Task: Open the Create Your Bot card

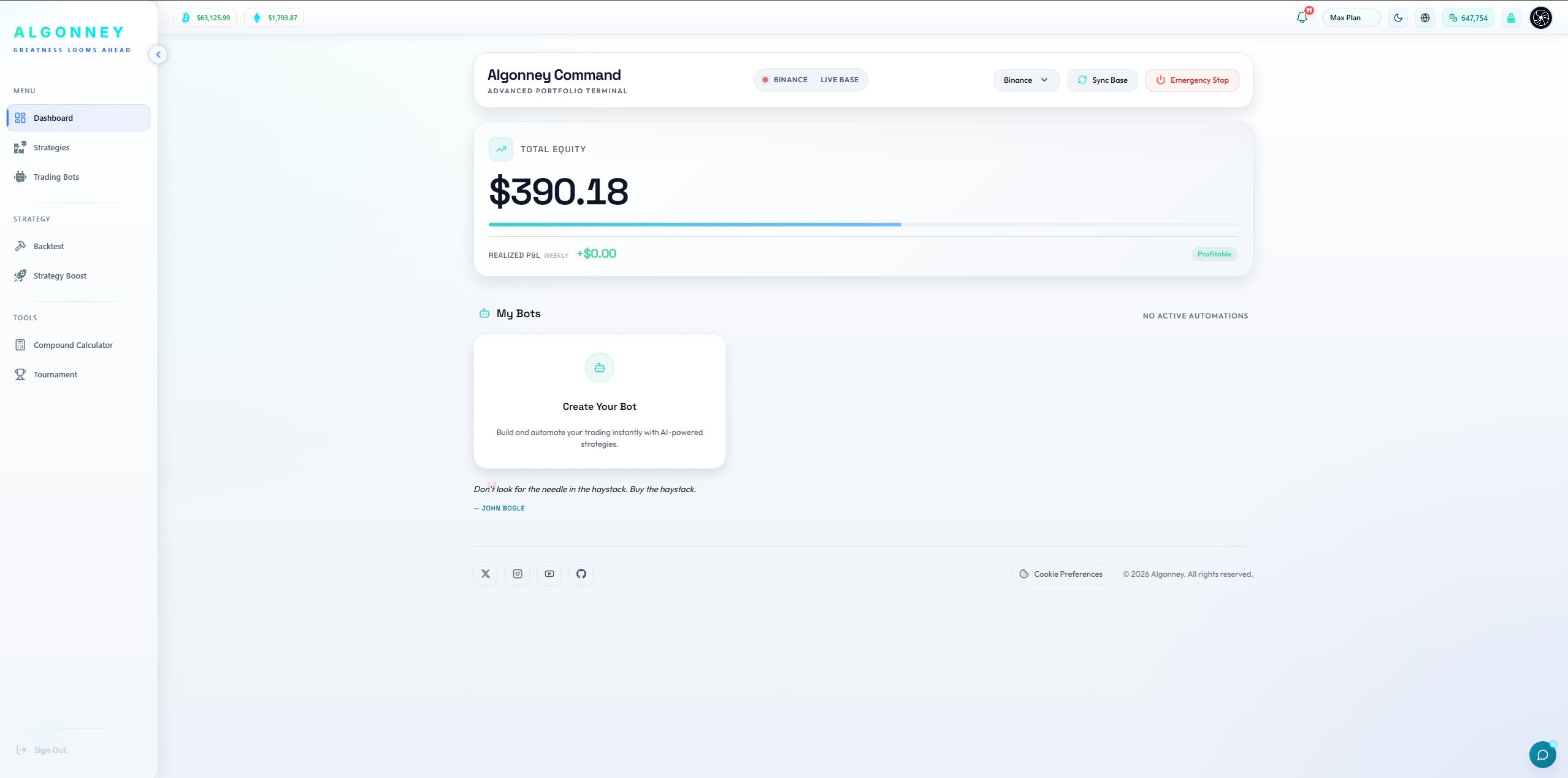Action: [x=600, y=402]
